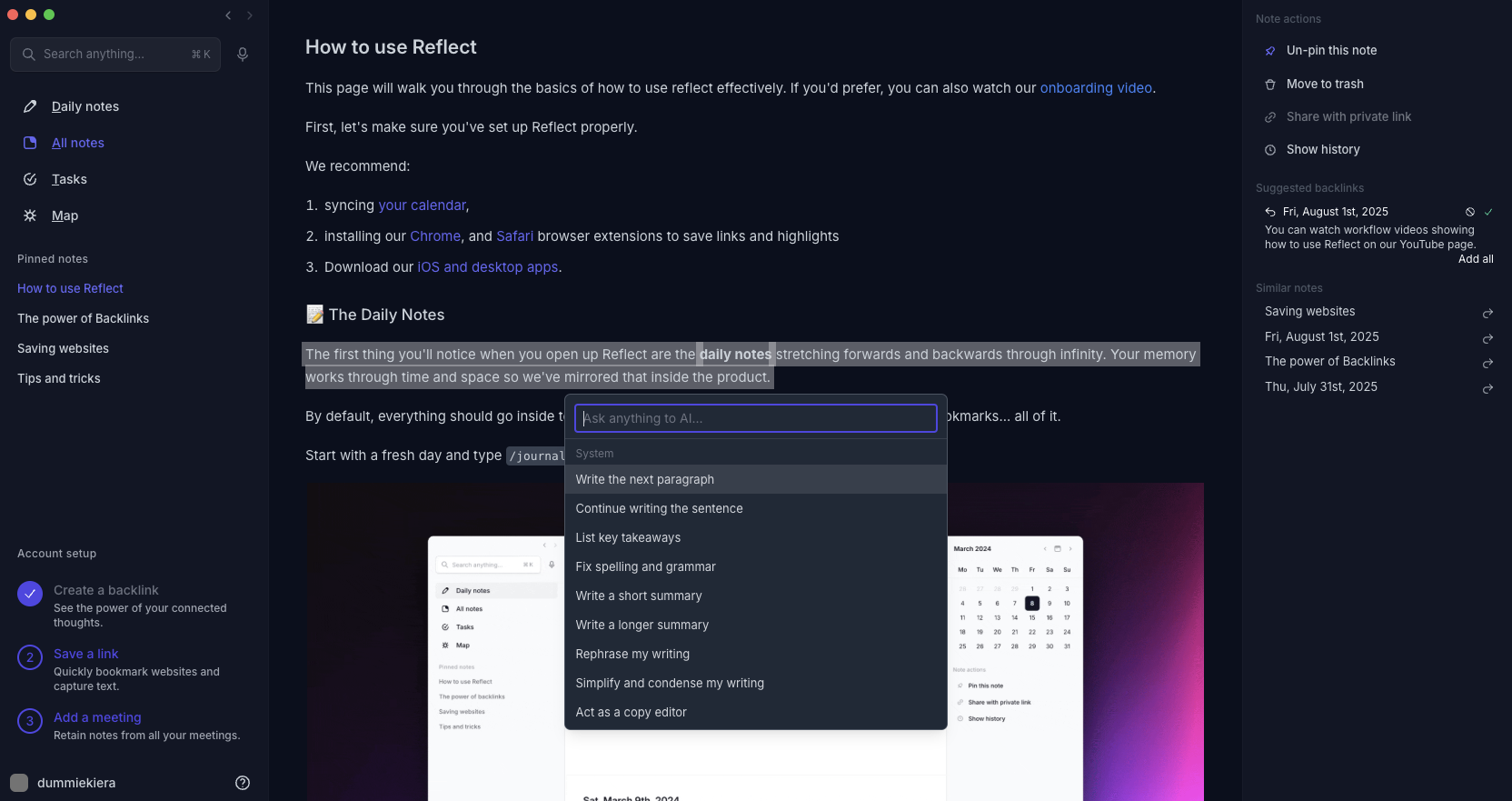The image size is (1512, 801).
Task: Choose Simplify and condense my writing
Action: [x=756, y=683]
